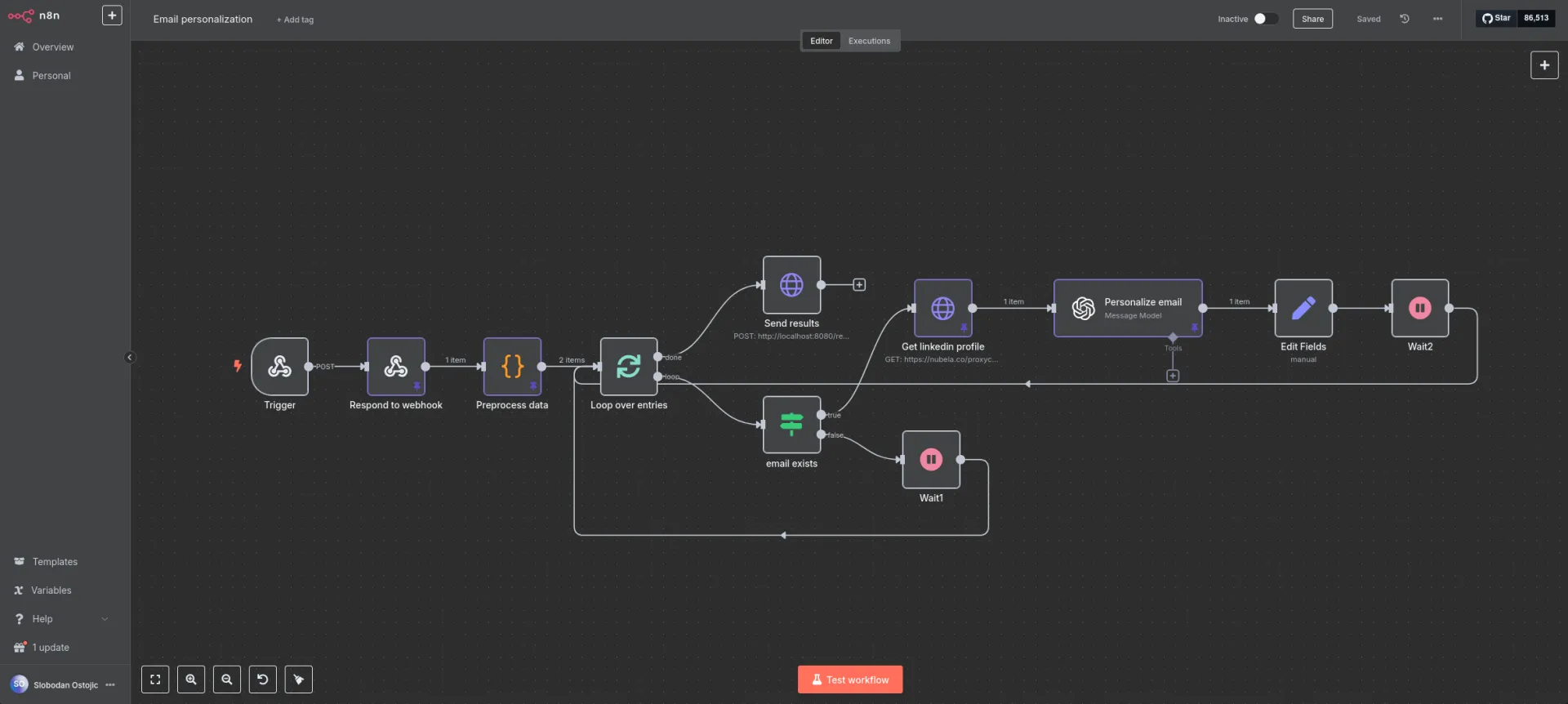Image resolution: width=1568 pixels, height=704 pixels.
Task: Select the Wait1 node
Action: (931, 460)
